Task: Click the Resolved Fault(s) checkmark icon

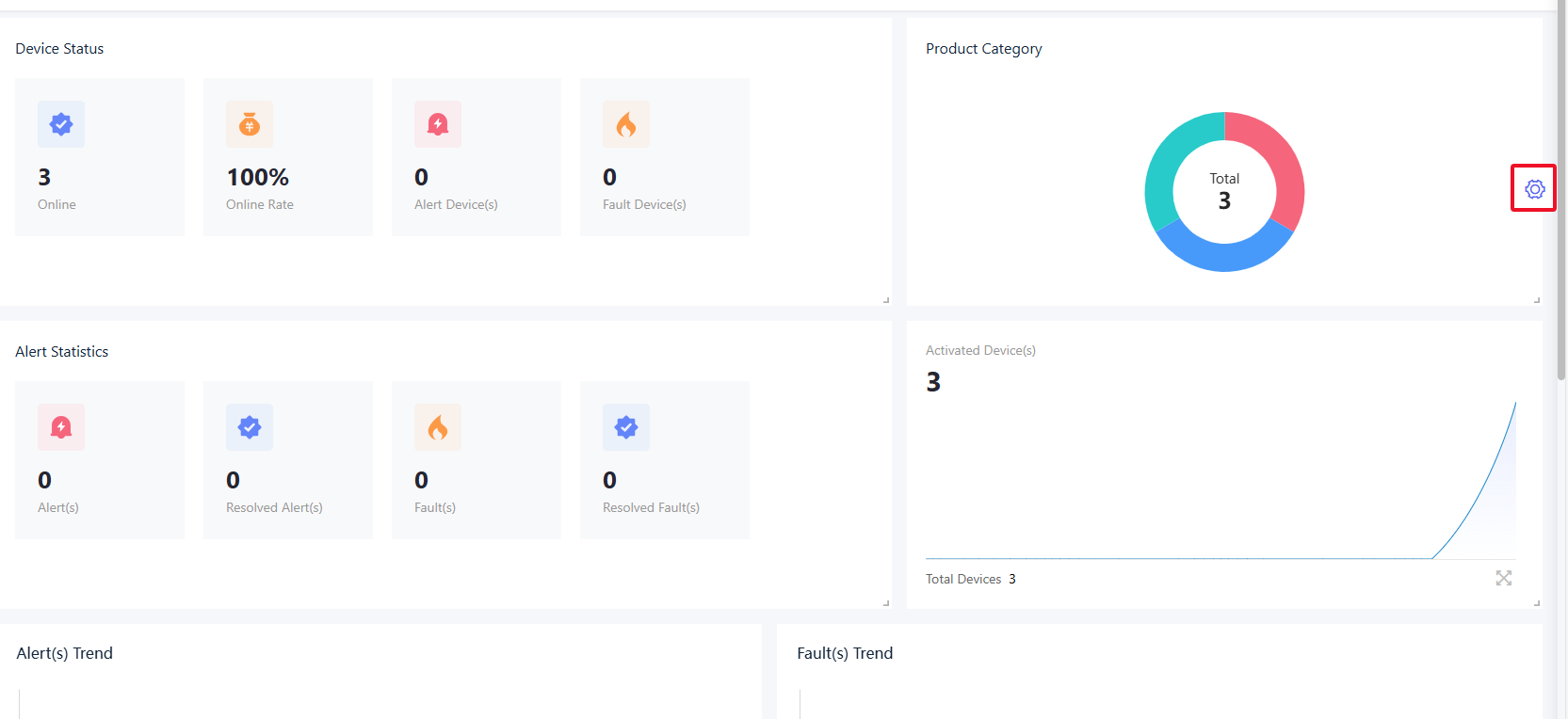Action: click(x=626, y=427)
